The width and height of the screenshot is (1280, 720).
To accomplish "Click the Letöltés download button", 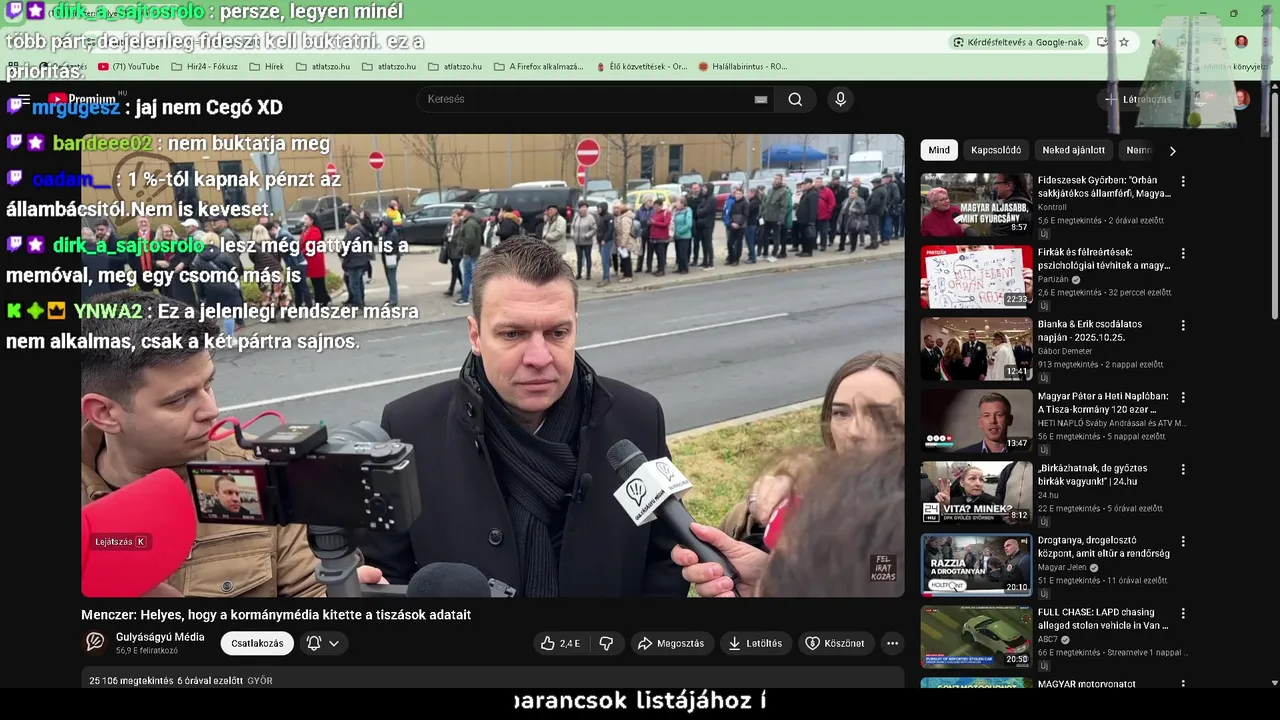I will [755, 643].
